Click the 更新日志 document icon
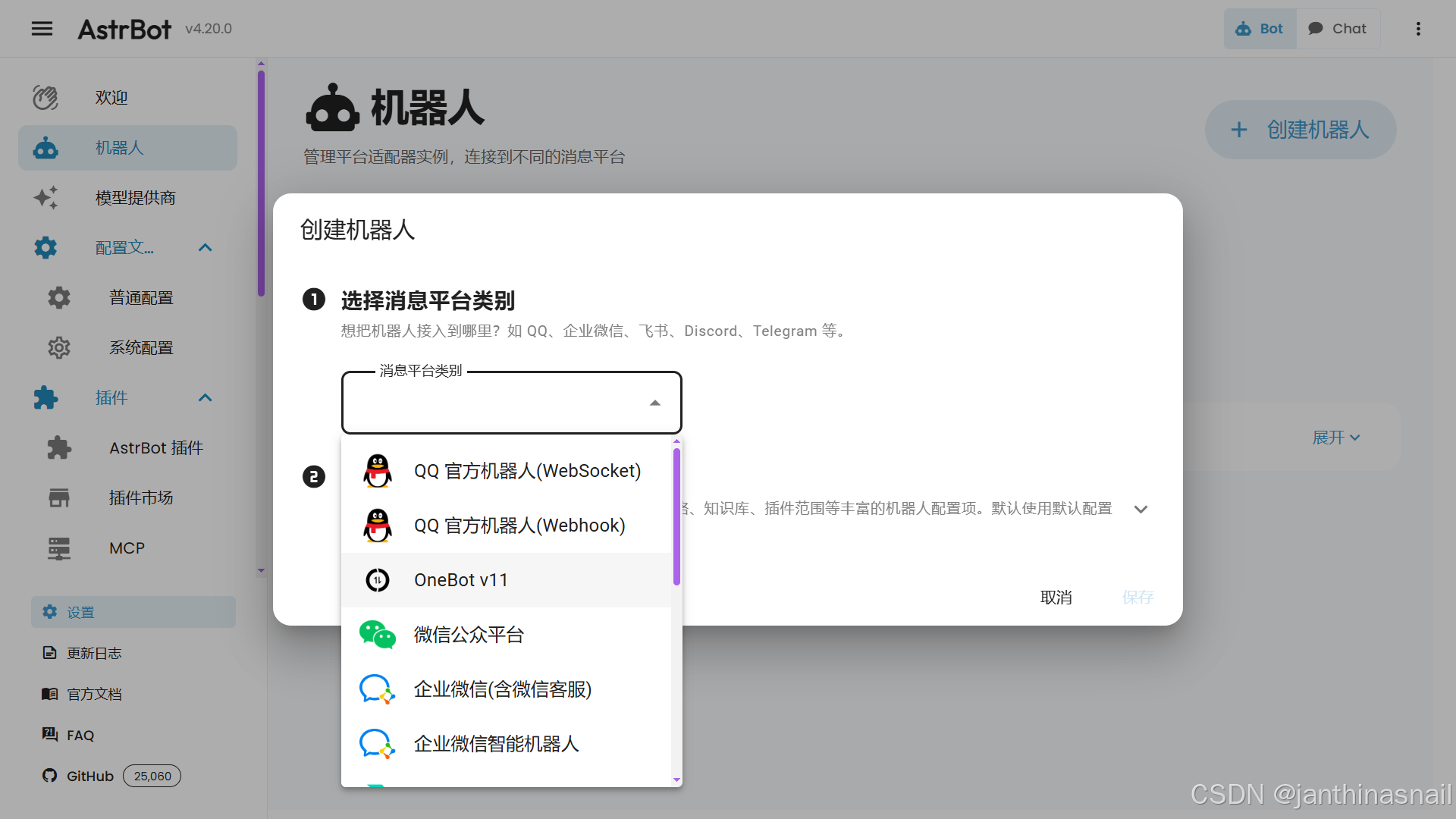Screen dimensions: 1456x819 (50, 653)
